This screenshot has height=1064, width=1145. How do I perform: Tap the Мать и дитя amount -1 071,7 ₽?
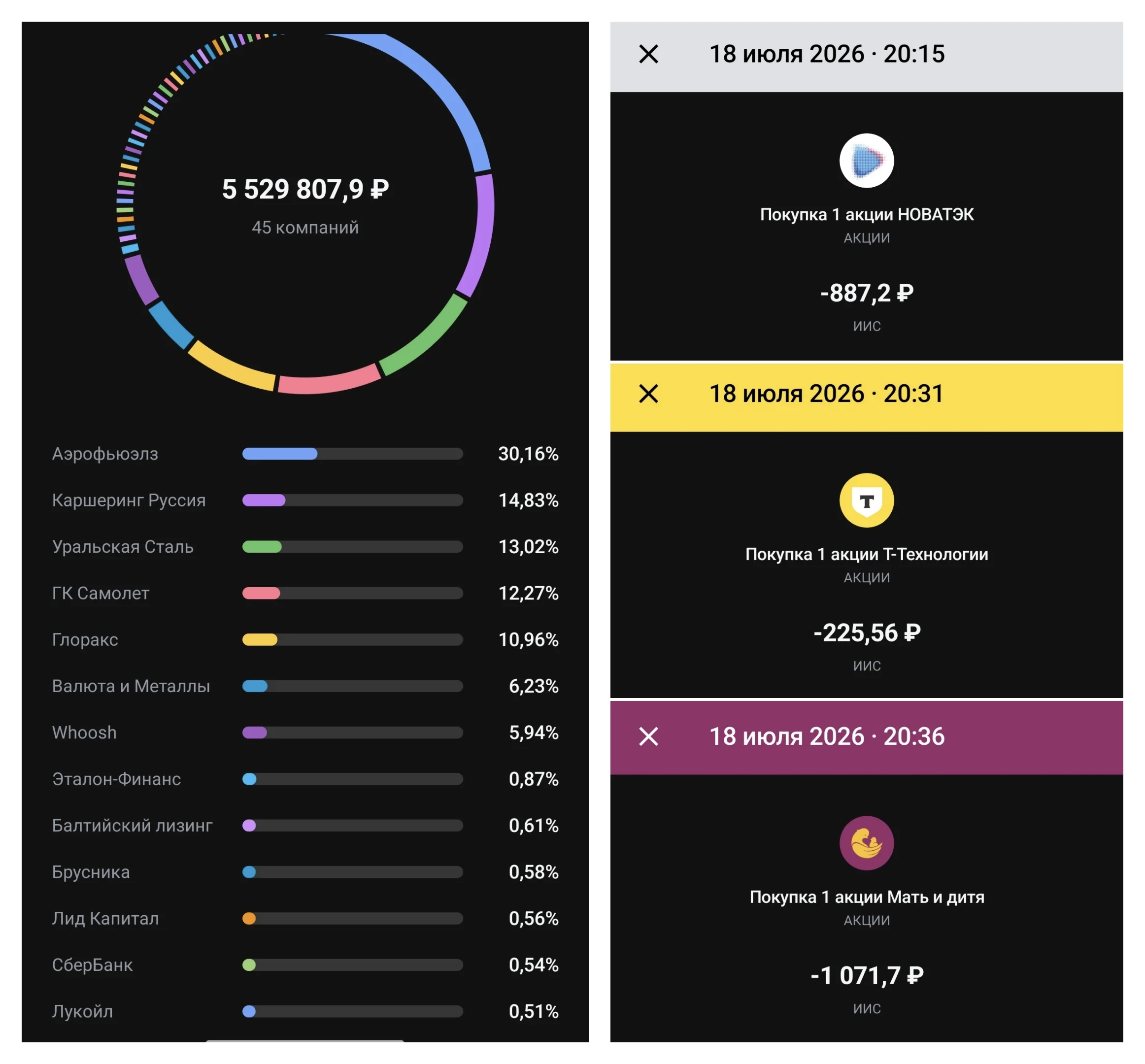coord(866,975)
